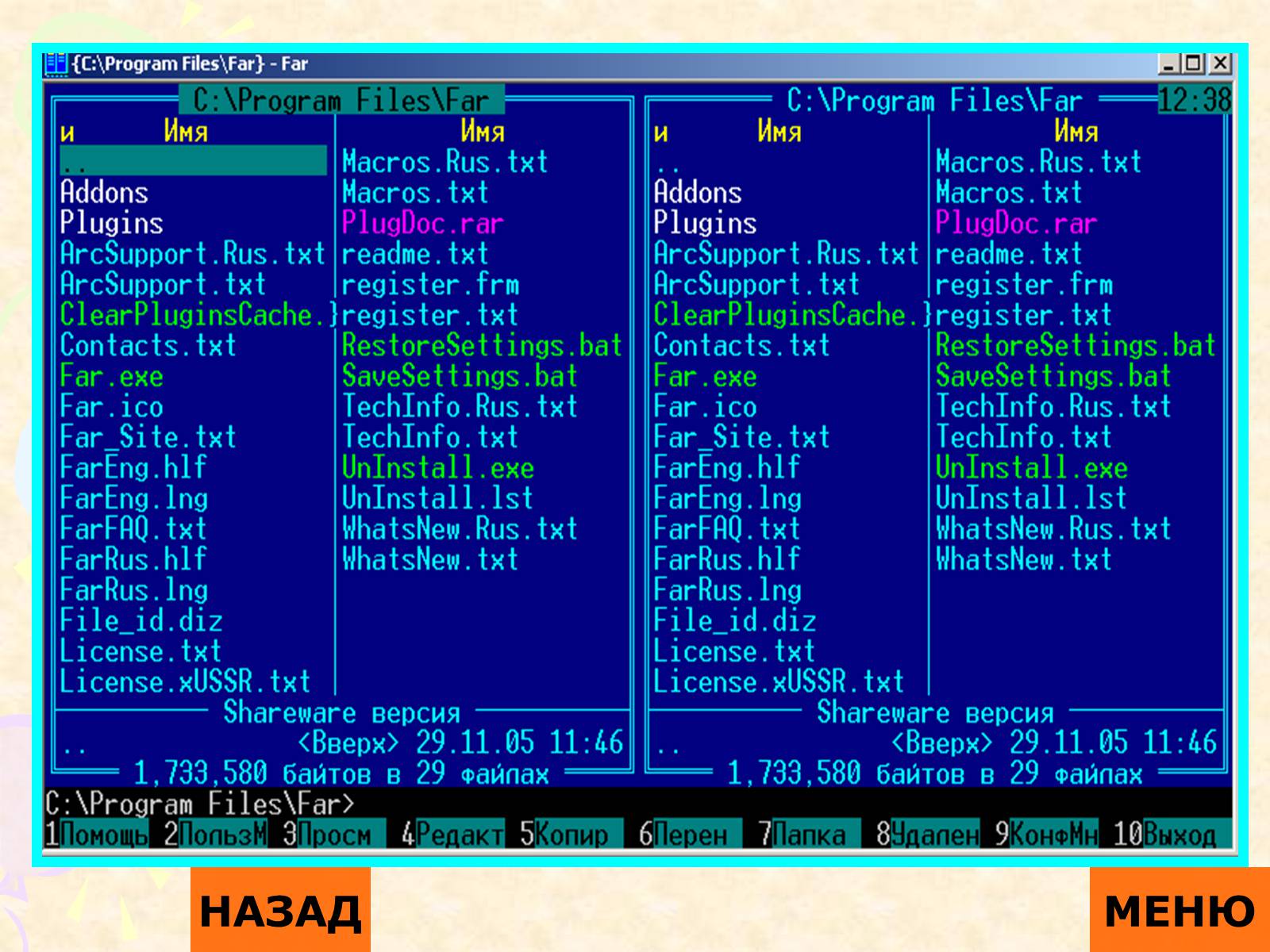The height and width of the screenshot is (952, 1270).
Task: Select Addons folder in the right panel
Action: tap(698, 192)
